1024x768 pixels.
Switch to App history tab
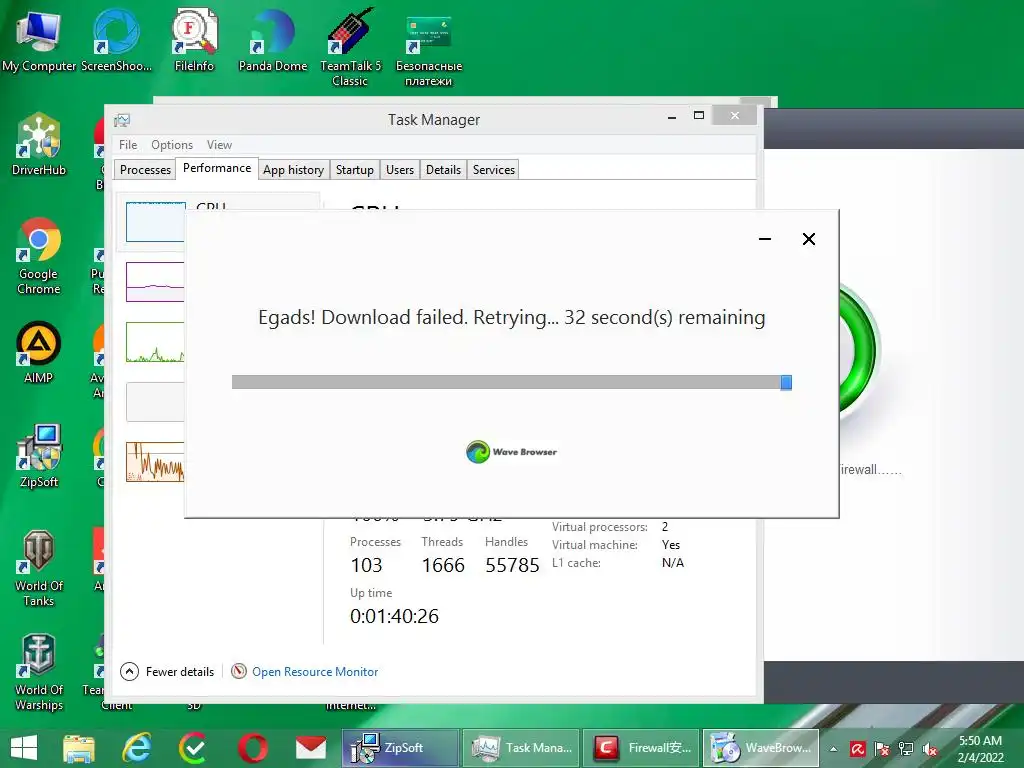(x=294, y=170)
